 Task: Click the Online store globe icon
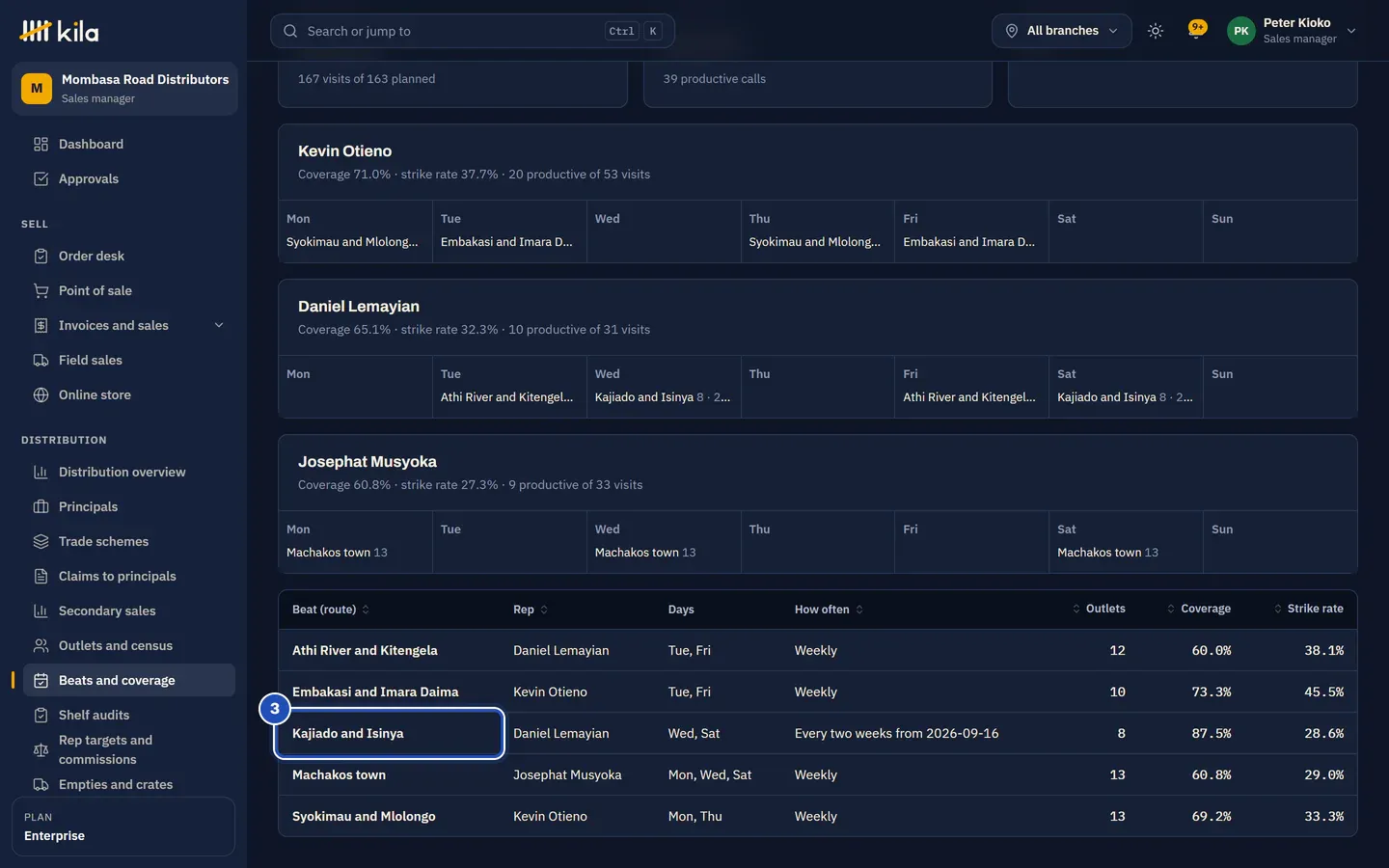click(x=41, y=394)
